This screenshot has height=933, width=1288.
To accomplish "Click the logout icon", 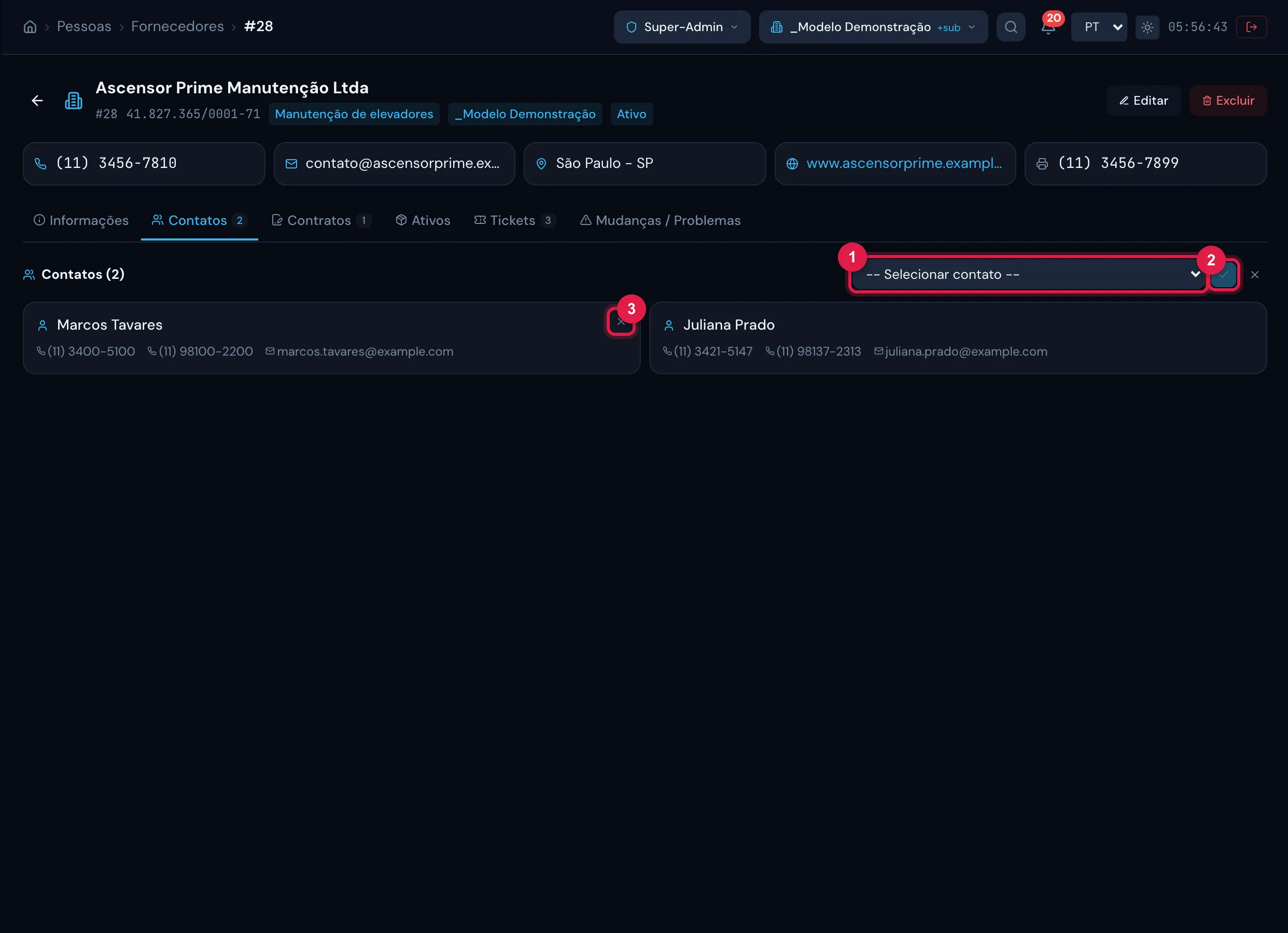I will [1252, 26].
